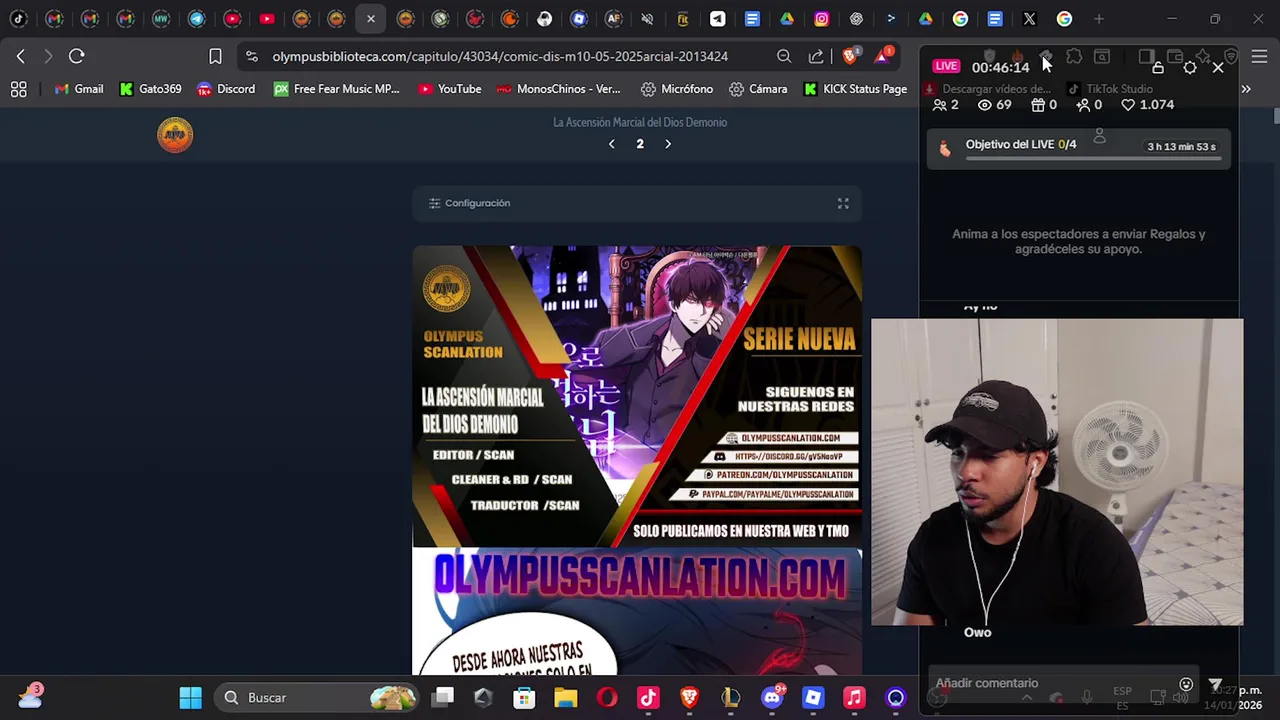Open Roblox from the taskbar
Image resolution: width=1280 pixels, height=720 pixels.
813,697
